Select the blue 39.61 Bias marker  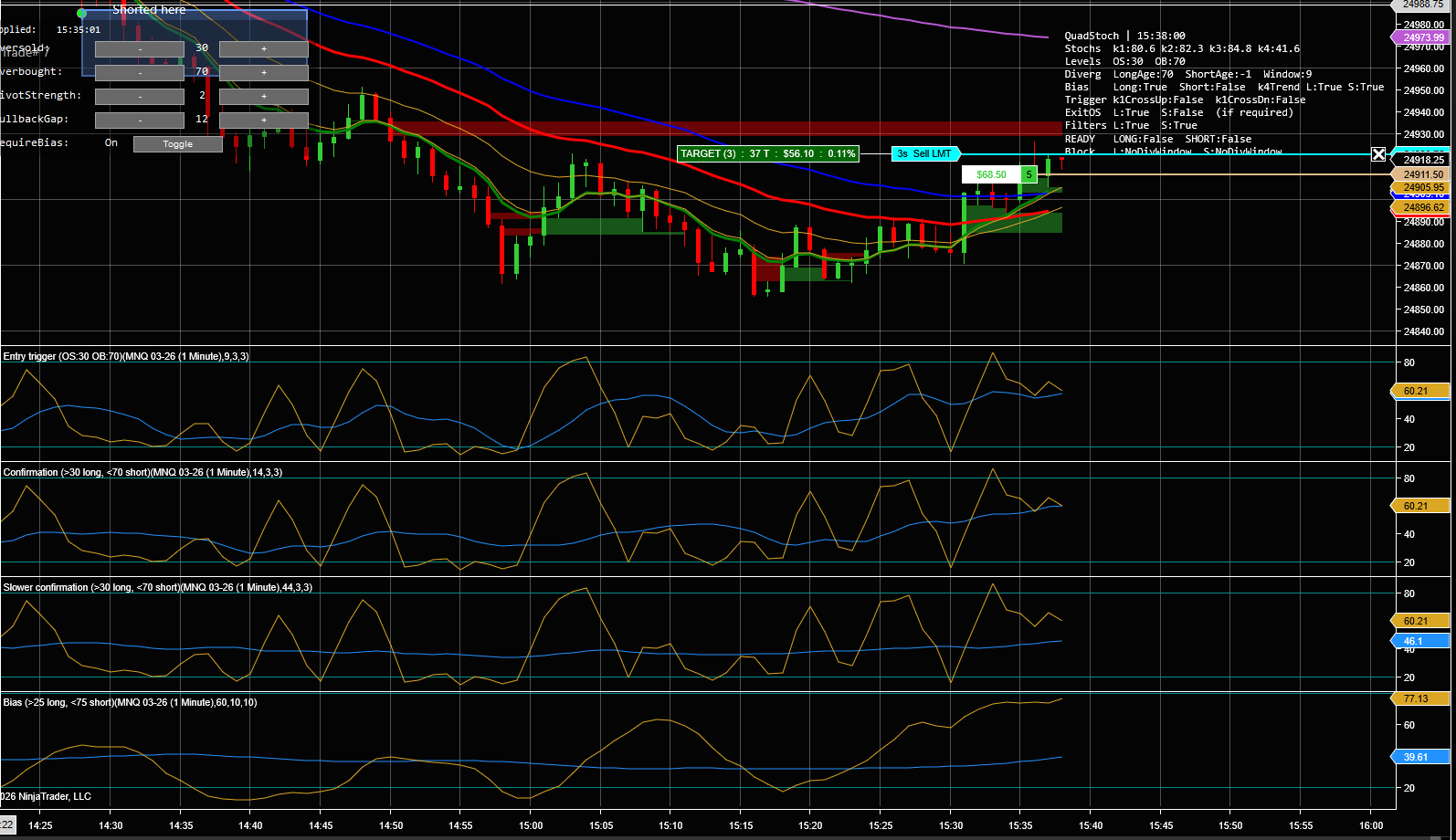point(1420,757)
